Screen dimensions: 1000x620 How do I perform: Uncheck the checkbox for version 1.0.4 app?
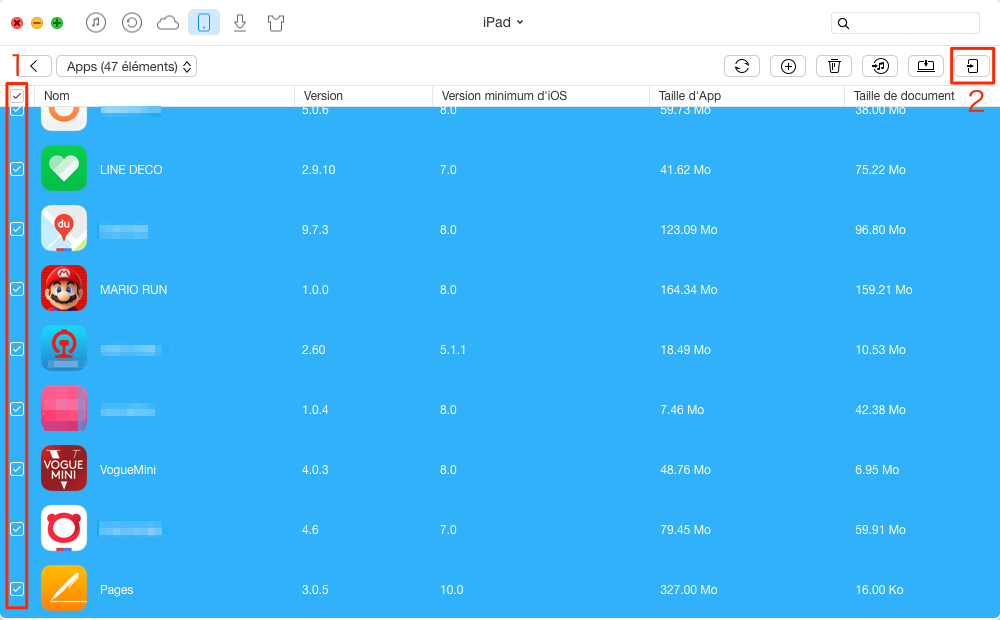[17, 409]
